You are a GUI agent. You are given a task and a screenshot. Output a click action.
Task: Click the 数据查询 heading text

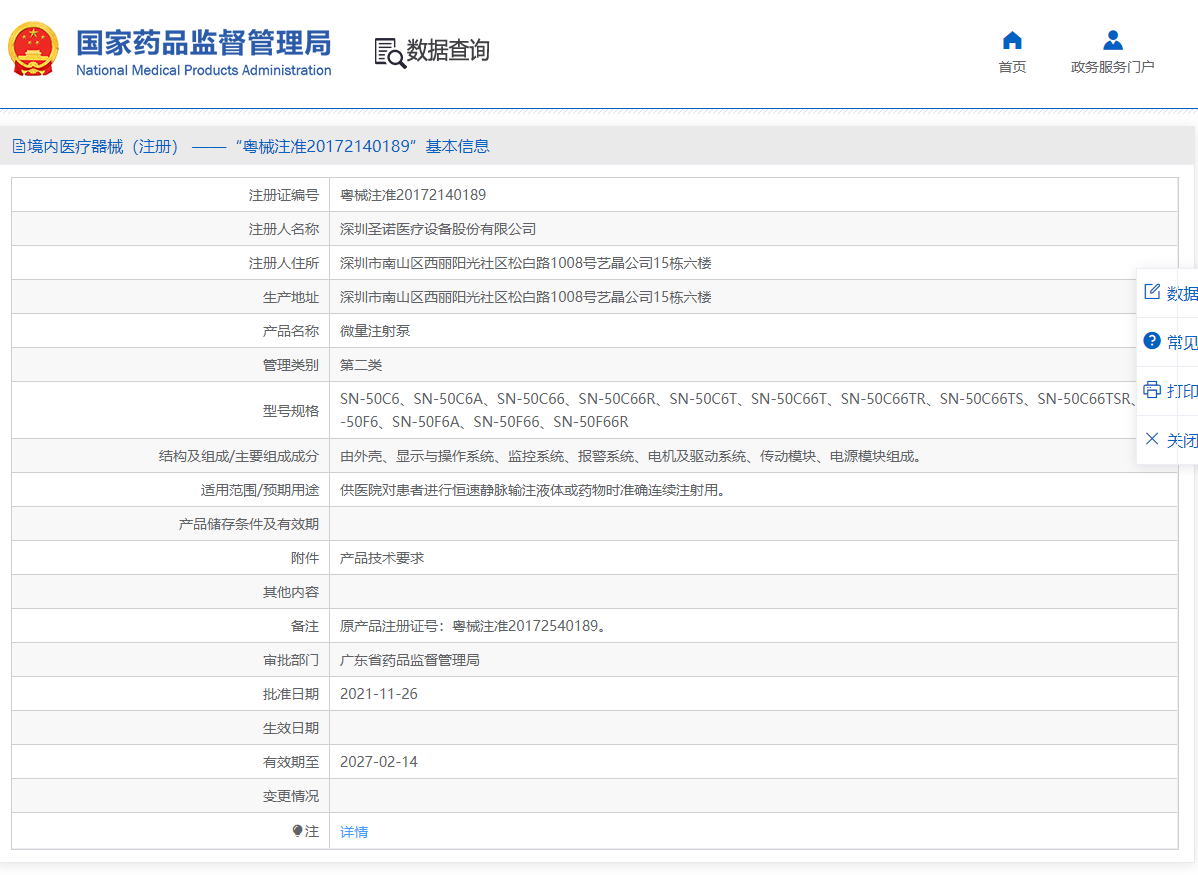point(448,51)
